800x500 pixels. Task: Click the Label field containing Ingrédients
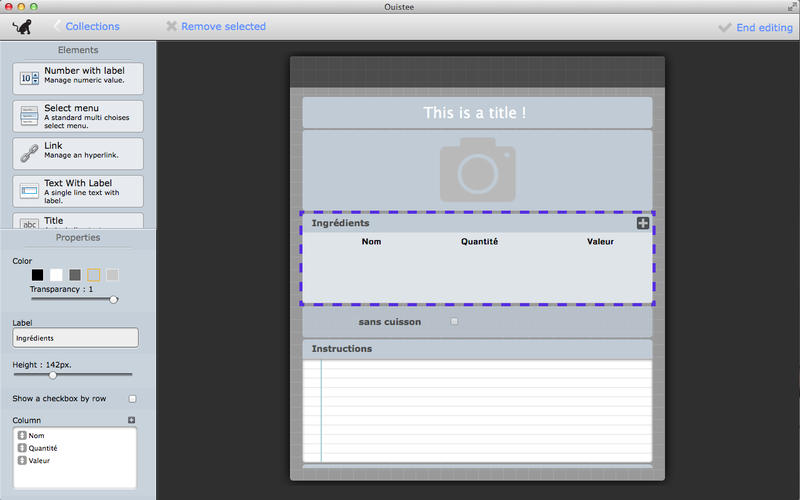pyautogui.click(x=76, y=338)
